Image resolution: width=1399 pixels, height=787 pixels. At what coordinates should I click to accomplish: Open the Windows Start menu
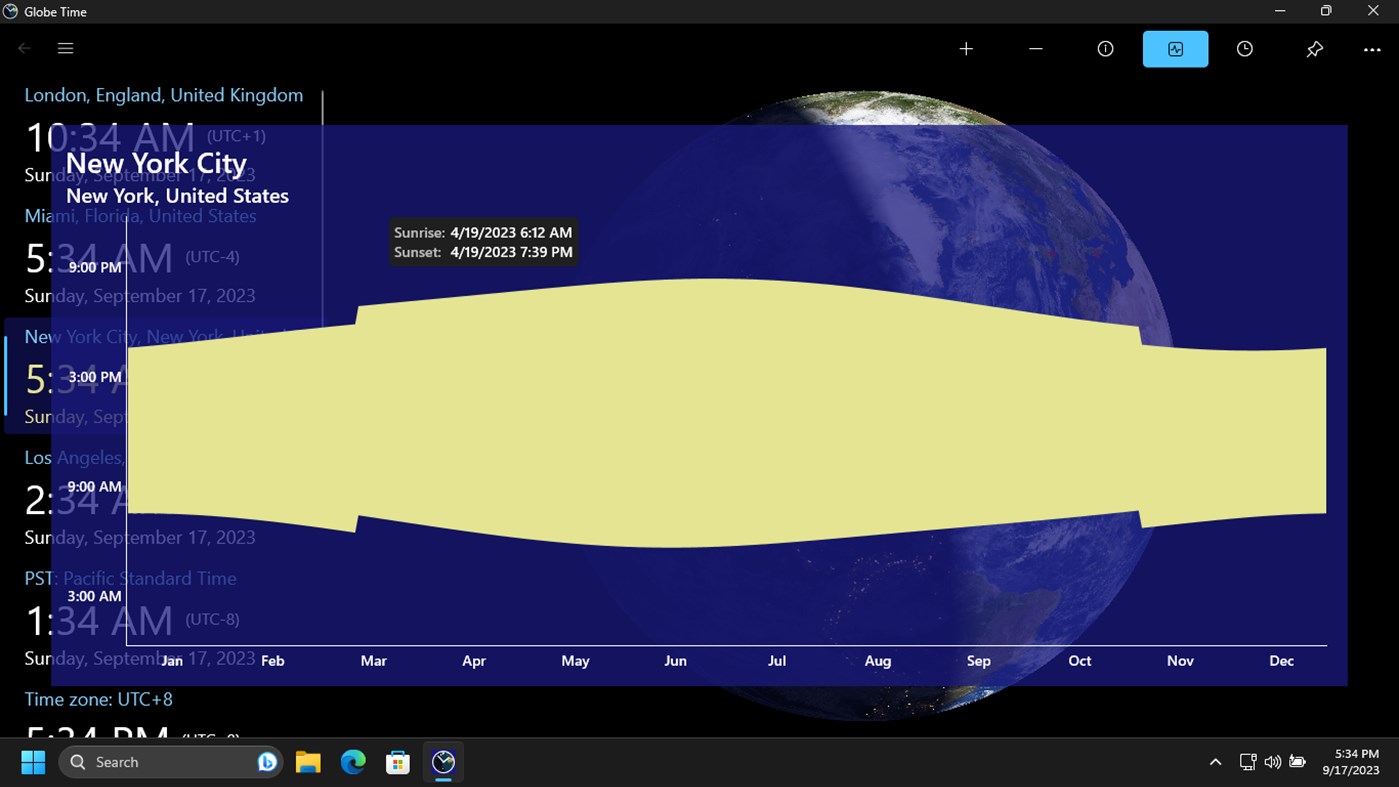(33, 762)
